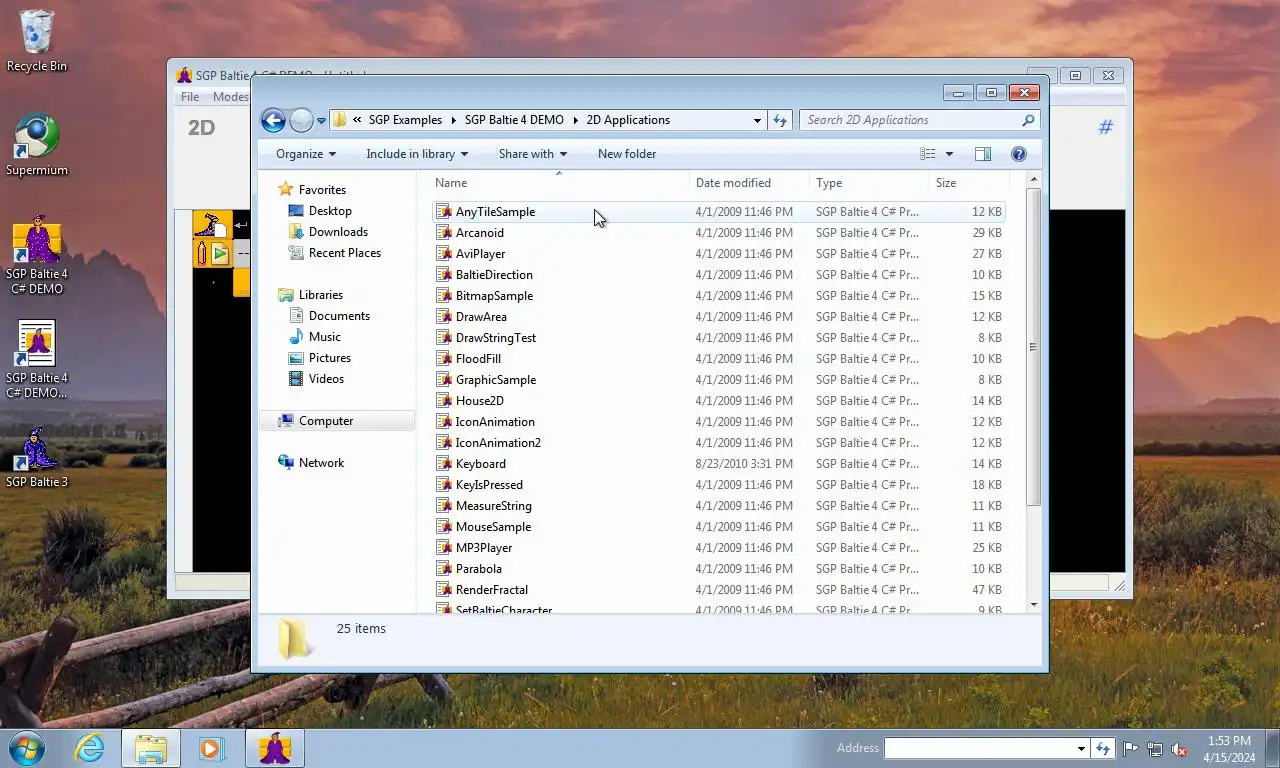Open SGP Baltie 4 C# DEMO desktop shortcut

[x=37, y=255]
